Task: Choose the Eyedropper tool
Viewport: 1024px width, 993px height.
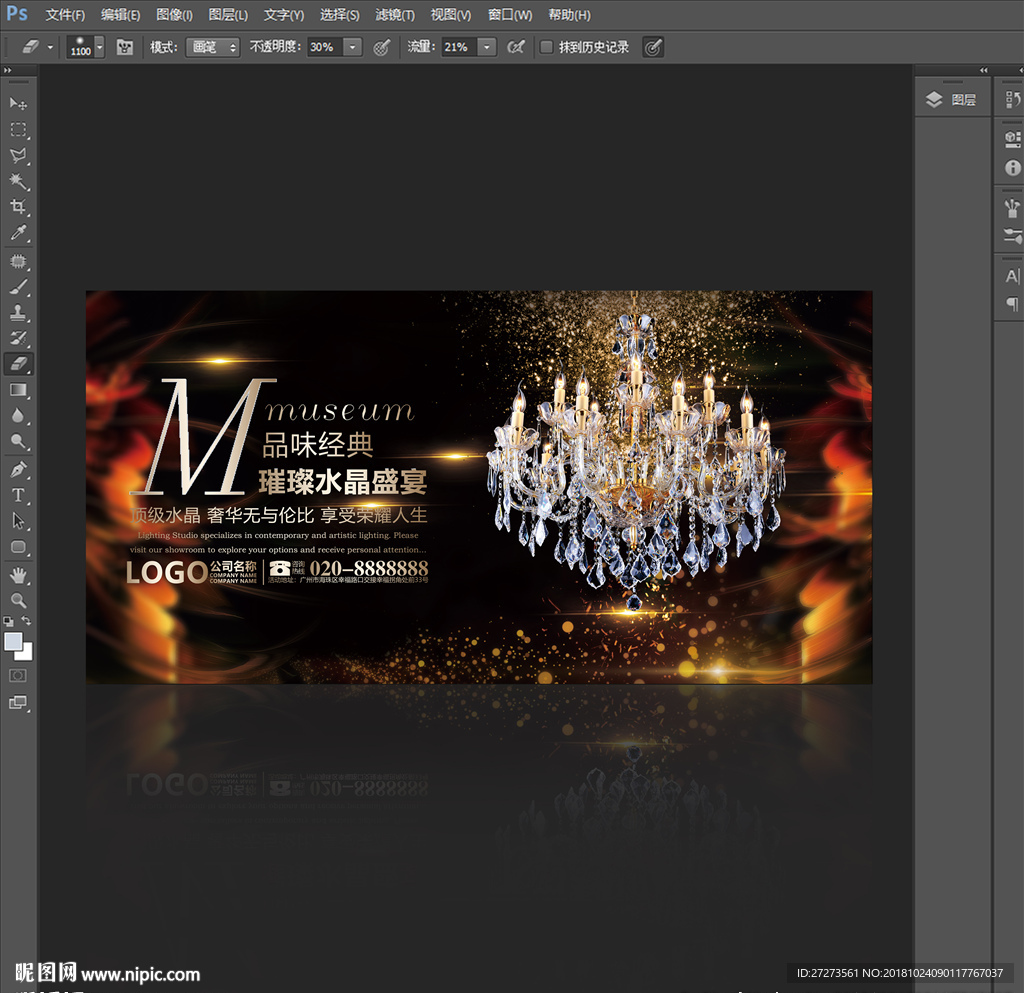Action: tap(18, 233)
